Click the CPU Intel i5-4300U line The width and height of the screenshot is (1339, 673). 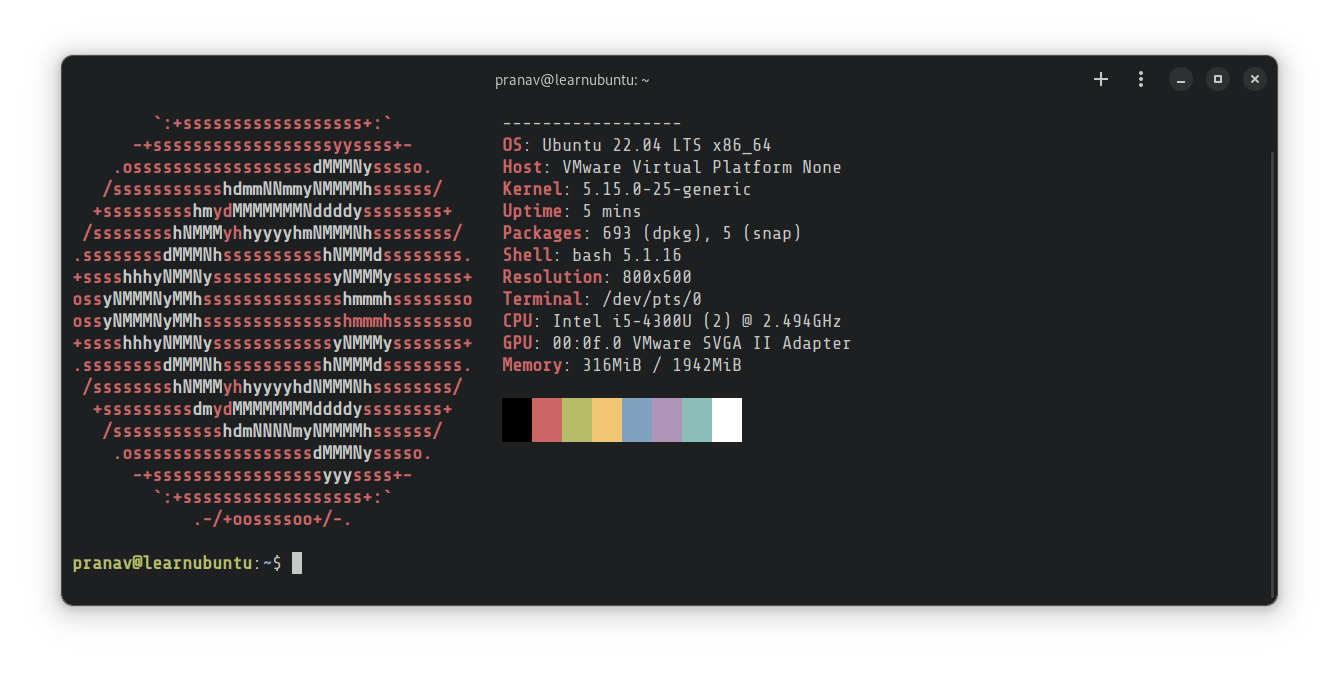pos(671,321)
